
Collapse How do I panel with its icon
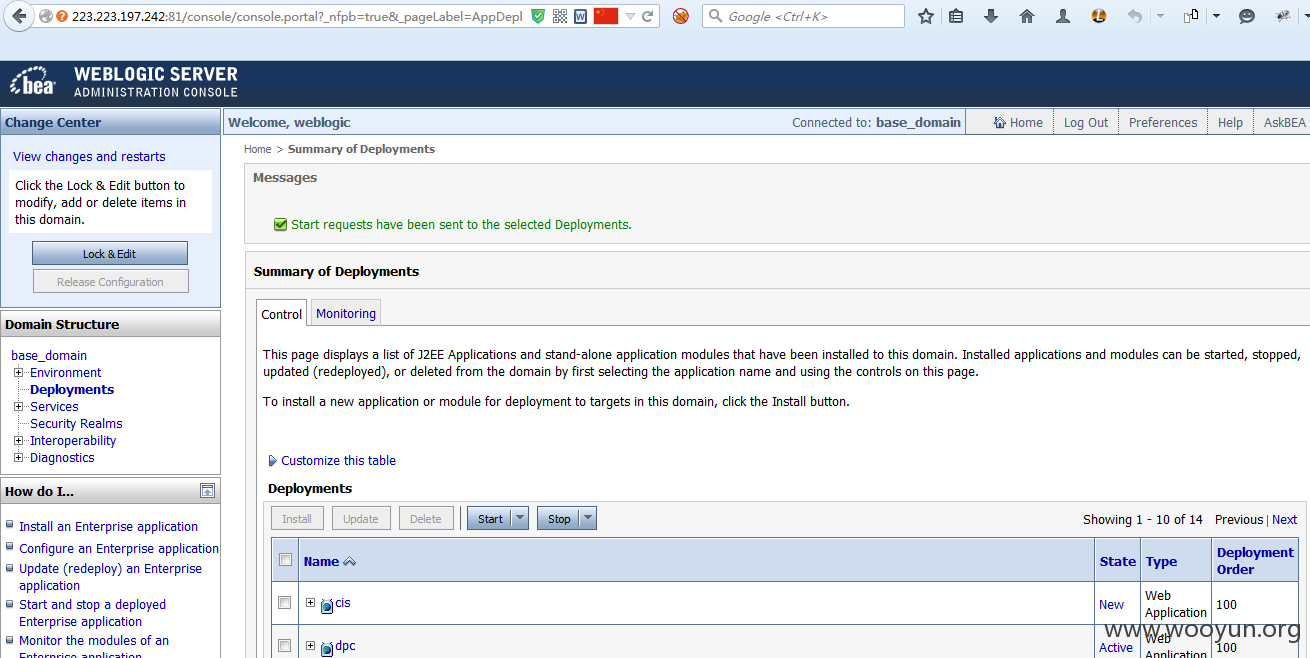click(x=207, y=491)
